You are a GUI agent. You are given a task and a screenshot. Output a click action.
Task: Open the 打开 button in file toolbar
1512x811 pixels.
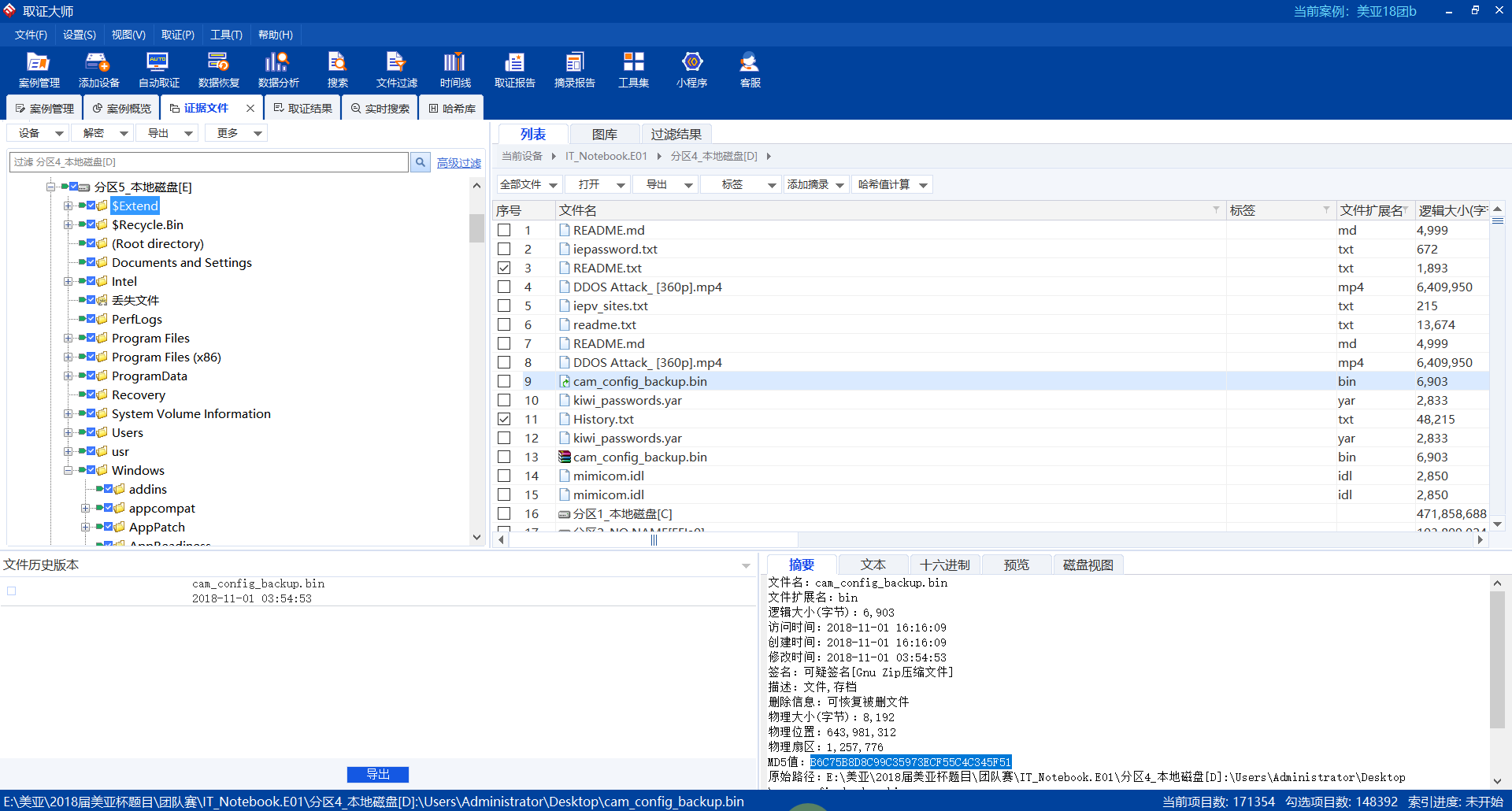[x=597, y=184]
